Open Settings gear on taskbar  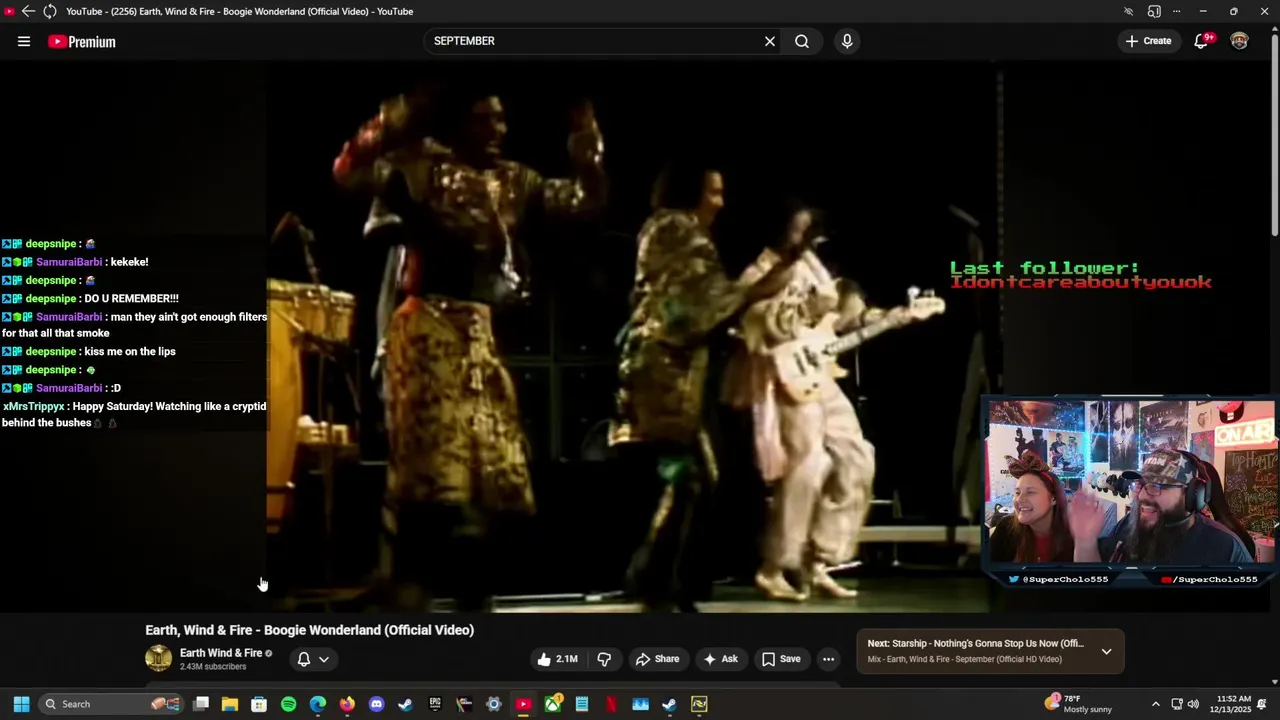(x=493, y=704)
